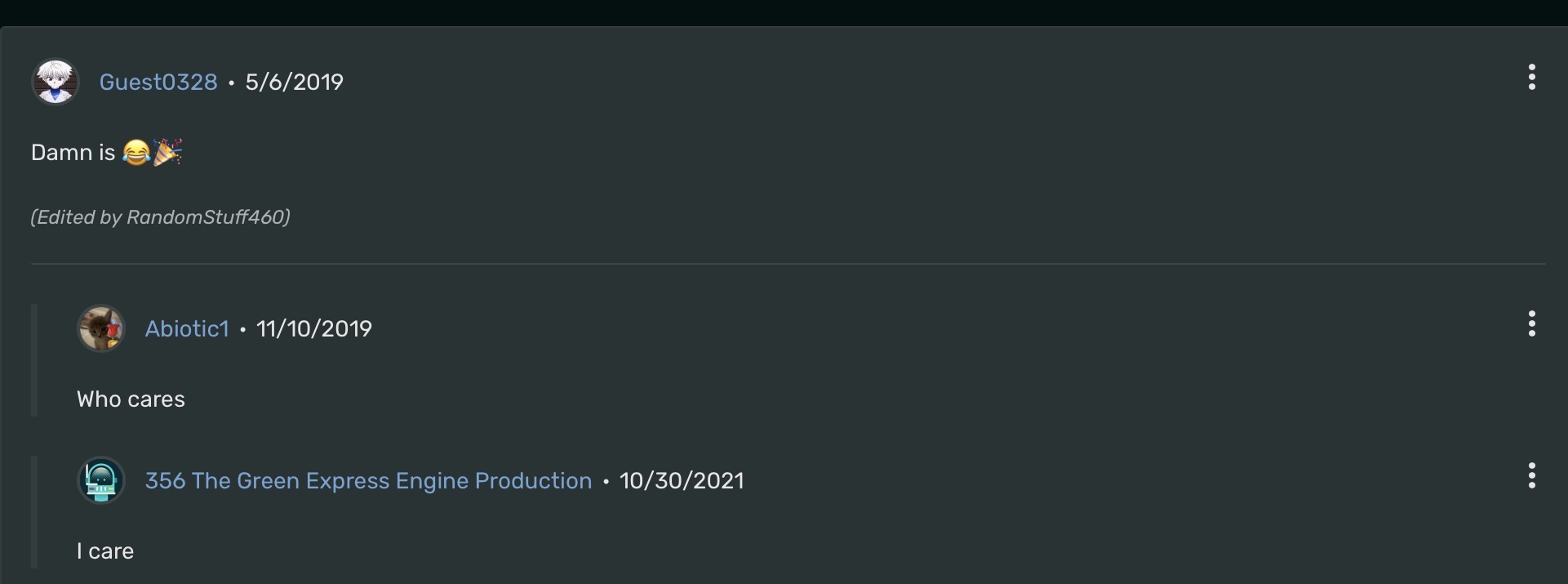Click Guest0328's profile avatar

(55, 82)
